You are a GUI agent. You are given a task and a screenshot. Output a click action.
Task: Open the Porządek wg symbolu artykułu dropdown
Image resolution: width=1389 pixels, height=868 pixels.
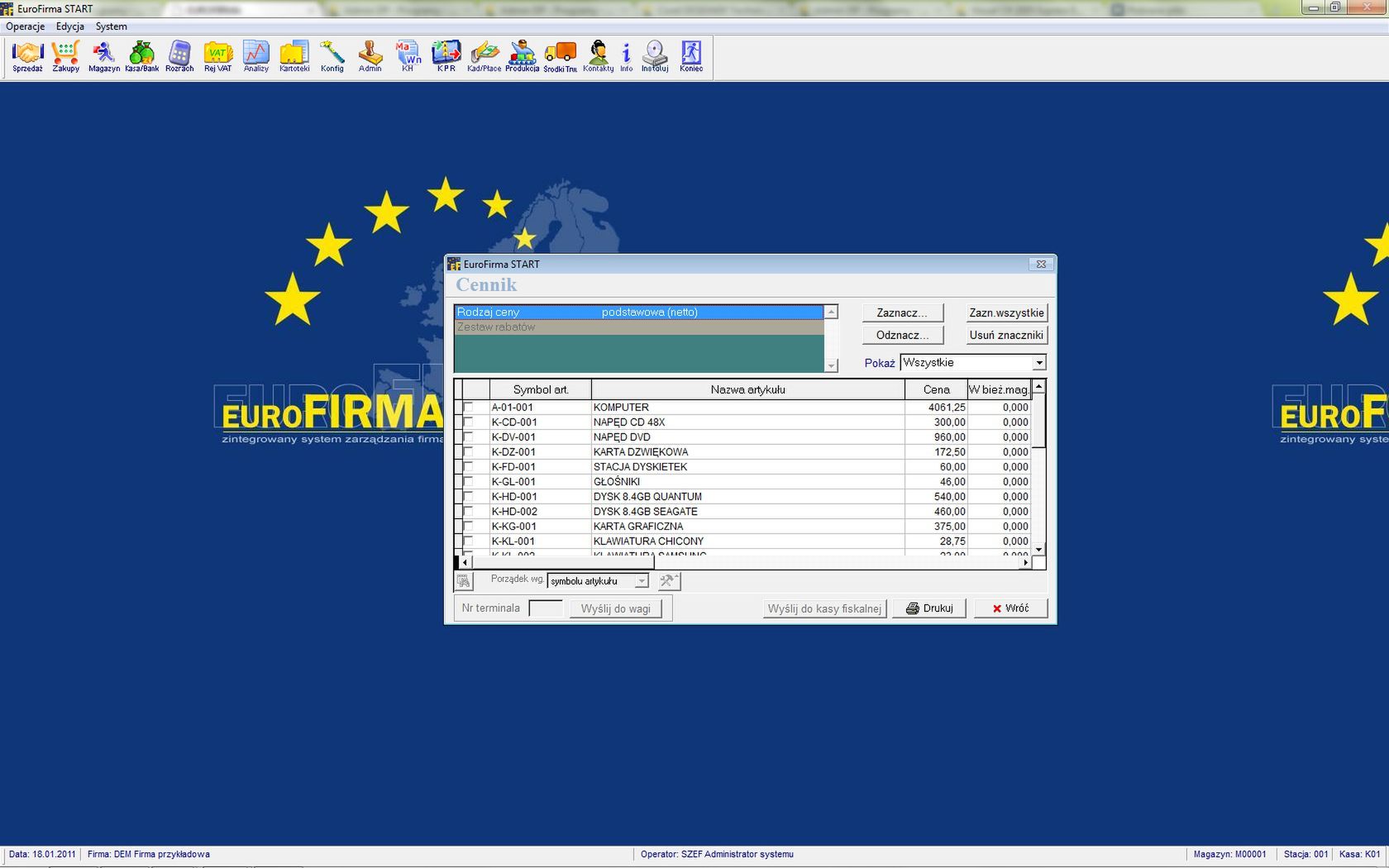pos(641,581)
